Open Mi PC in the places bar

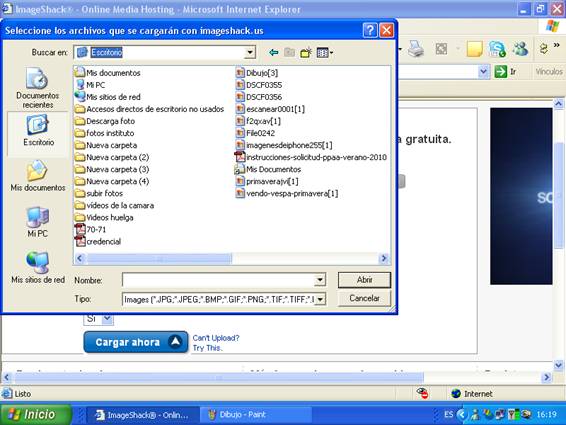pos(38,222)
